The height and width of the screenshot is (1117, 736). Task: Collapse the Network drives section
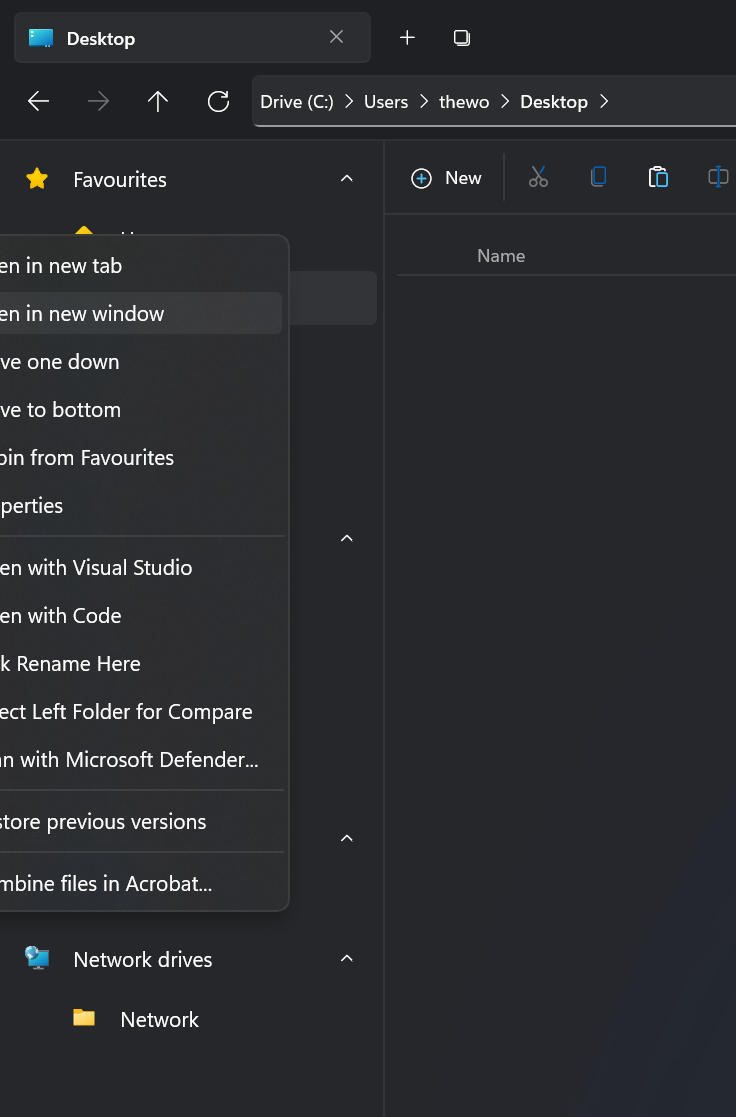pyautogui.click(x=346, y=958)
